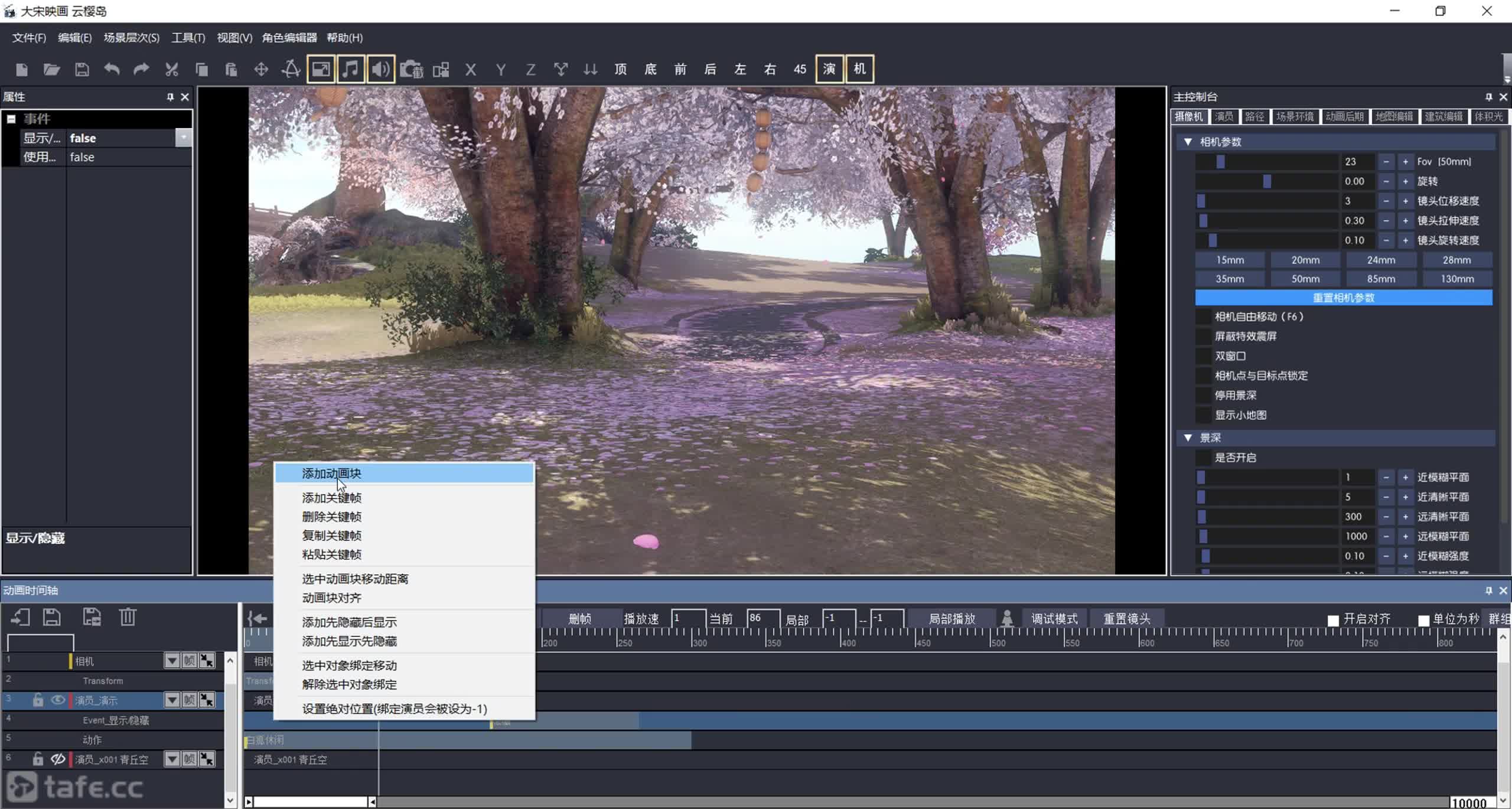Screen dimensions: 1512x809
Task: Toggle lock on 演员_演示 track
Action: point(38,700)
